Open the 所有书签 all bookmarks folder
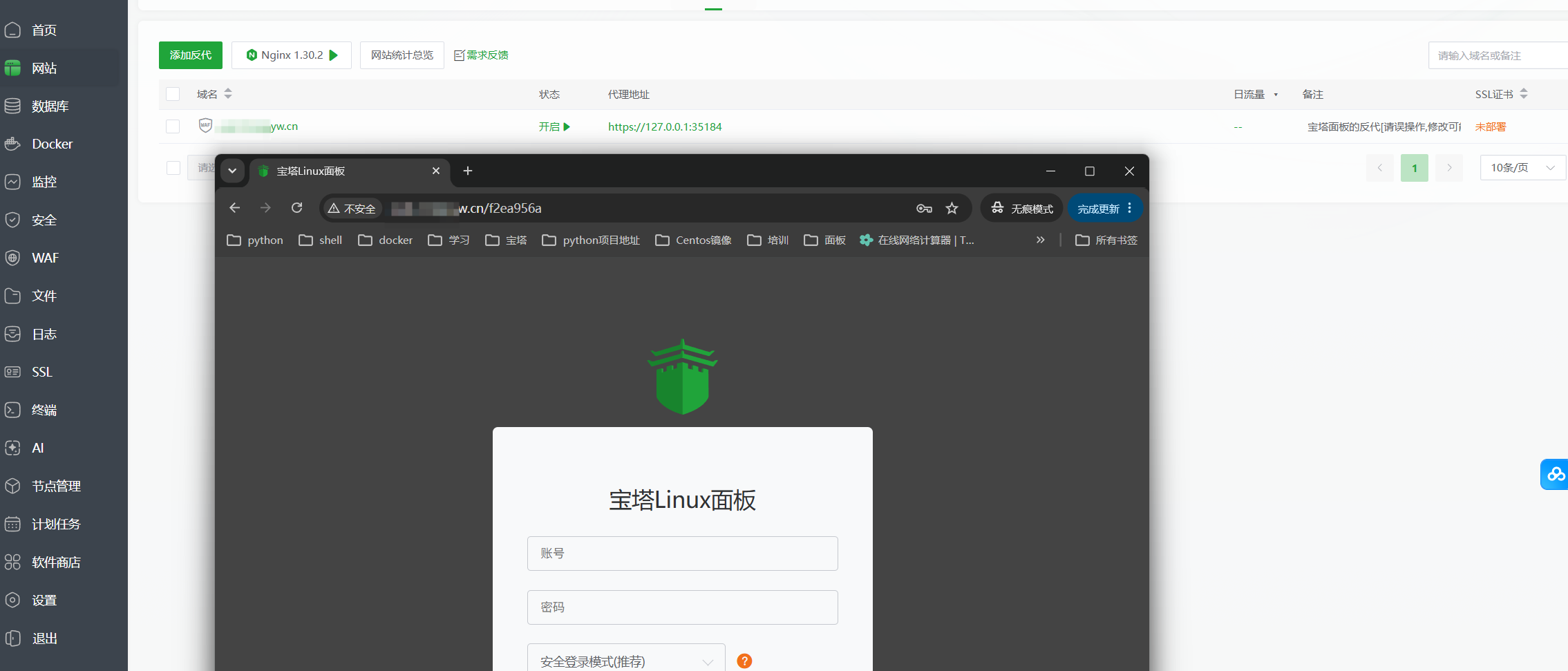The height and width of the screenshot is (671, 1568). pos(1106,240)
